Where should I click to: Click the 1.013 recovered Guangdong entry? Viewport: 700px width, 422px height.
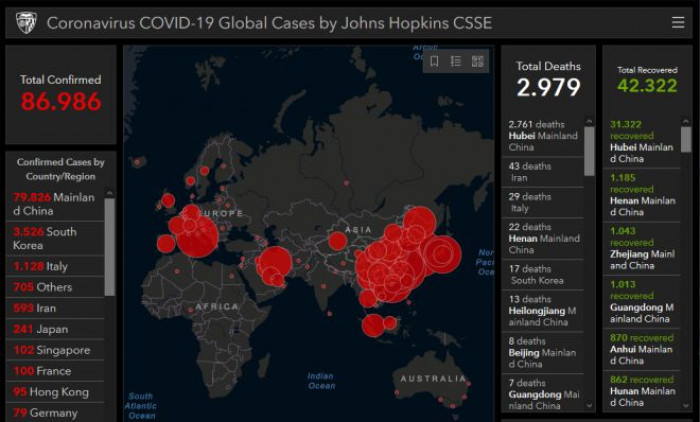tap(642, 301)
